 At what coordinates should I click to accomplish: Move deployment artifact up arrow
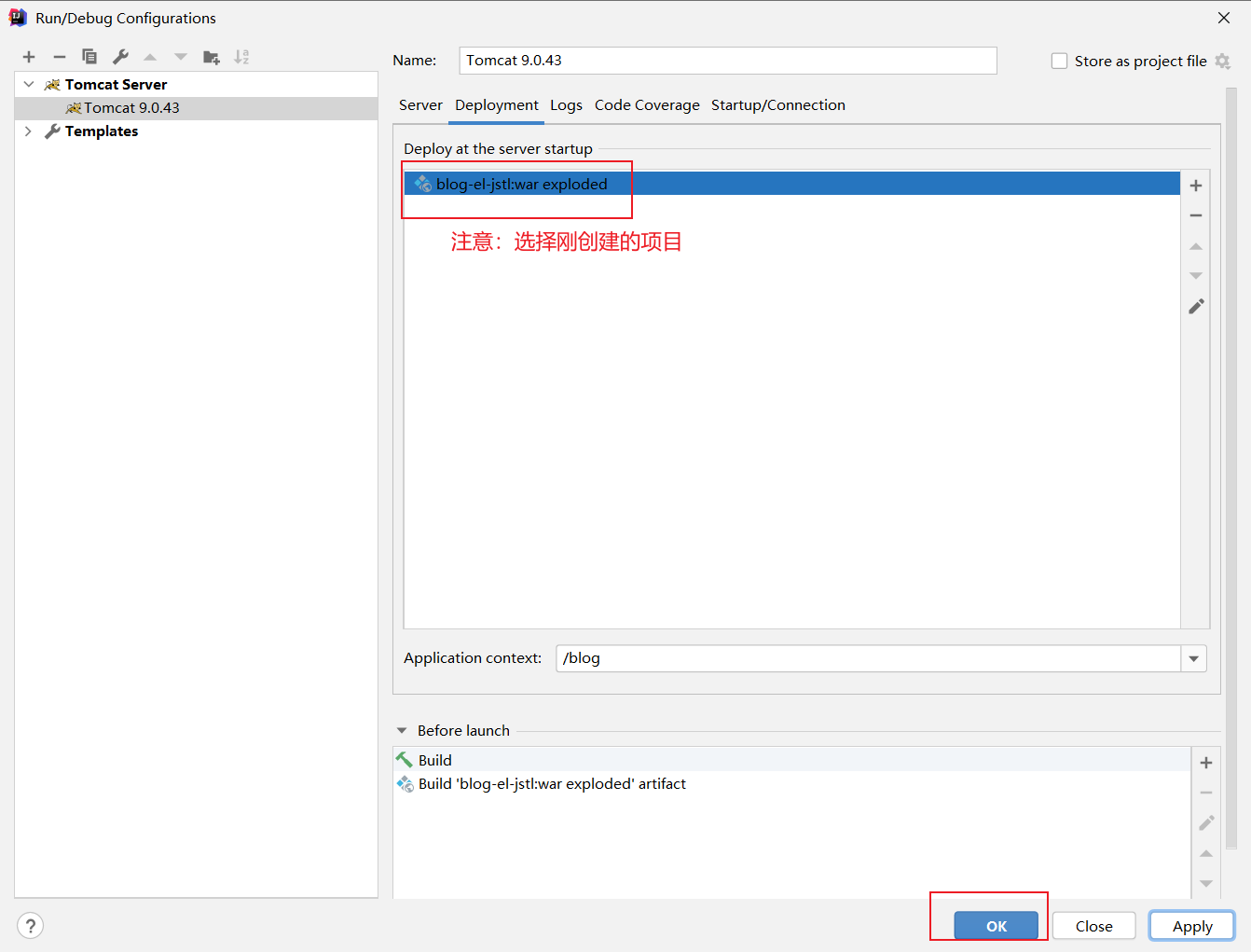click(x=1196, y=246)
